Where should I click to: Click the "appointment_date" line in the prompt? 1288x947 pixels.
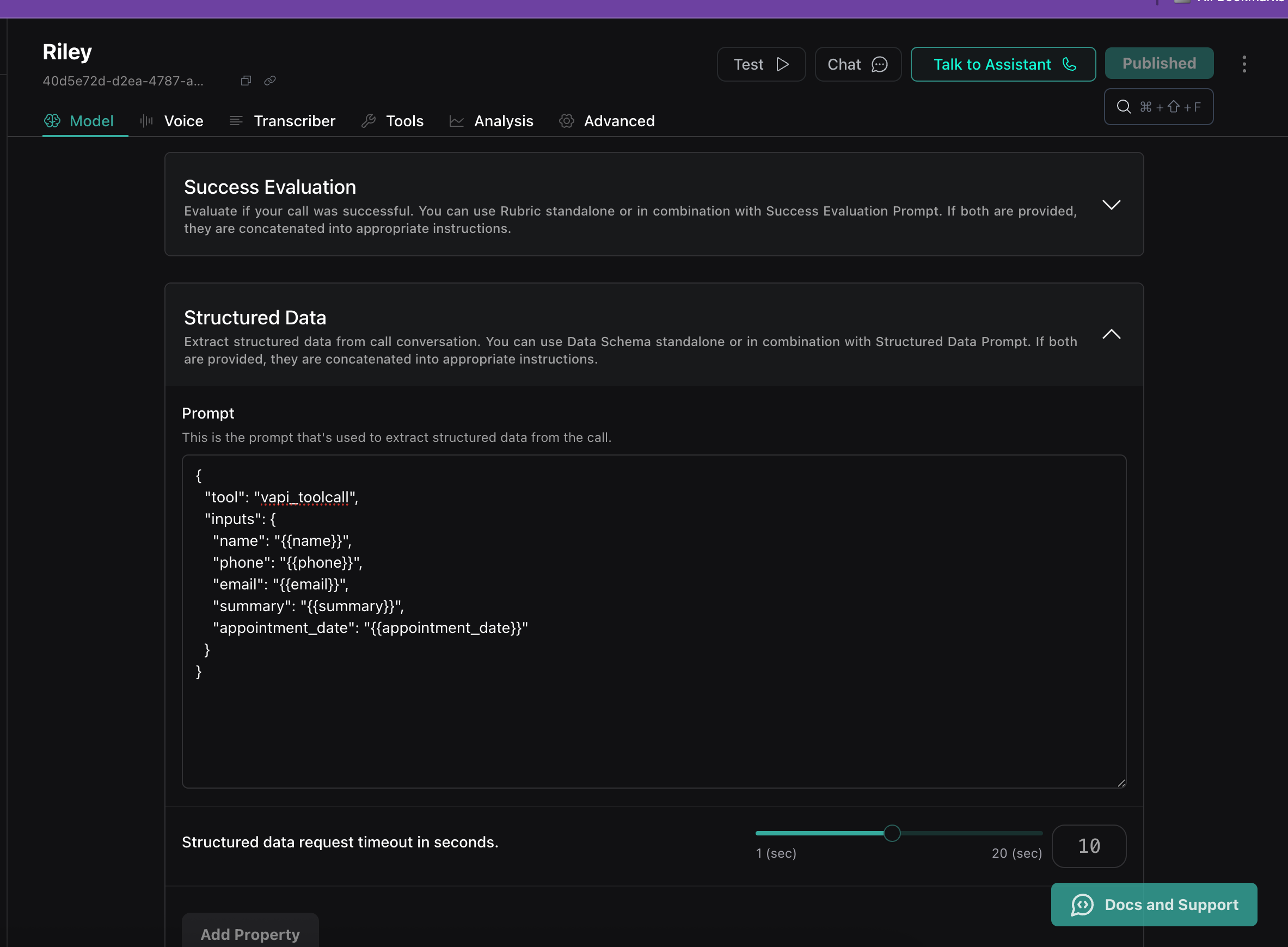tap(370, 628)
